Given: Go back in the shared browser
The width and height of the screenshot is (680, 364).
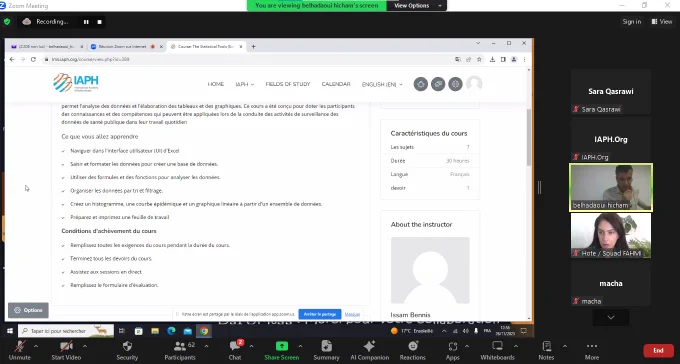Looking at the screenshot, I should 12,59.
